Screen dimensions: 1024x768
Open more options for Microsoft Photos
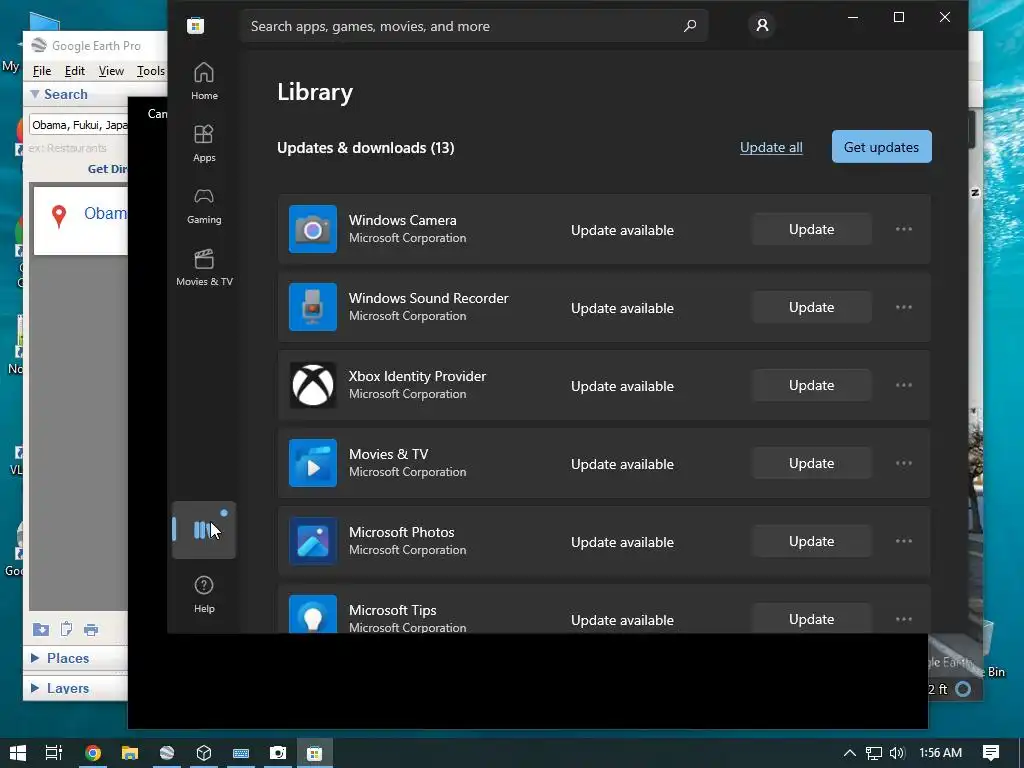[x=904, y=541]
